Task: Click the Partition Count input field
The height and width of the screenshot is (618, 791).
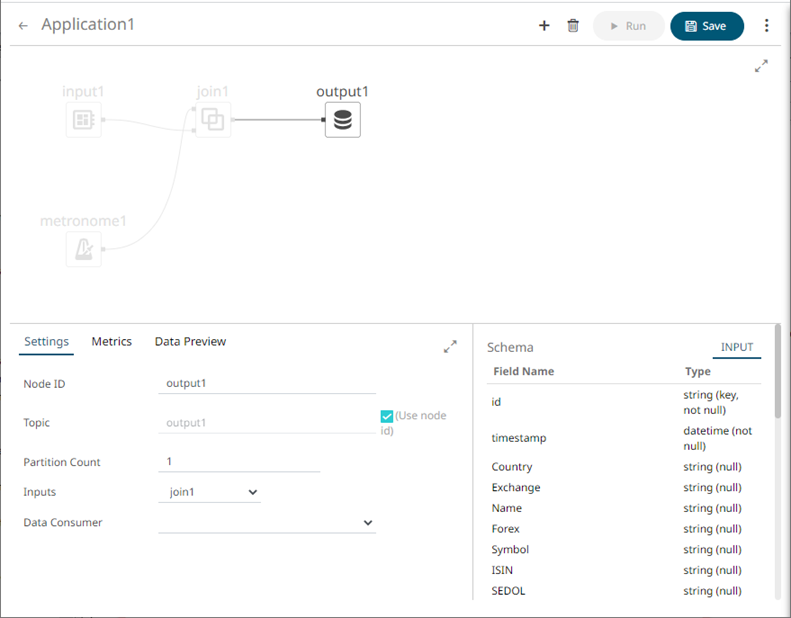Action: 239,462
